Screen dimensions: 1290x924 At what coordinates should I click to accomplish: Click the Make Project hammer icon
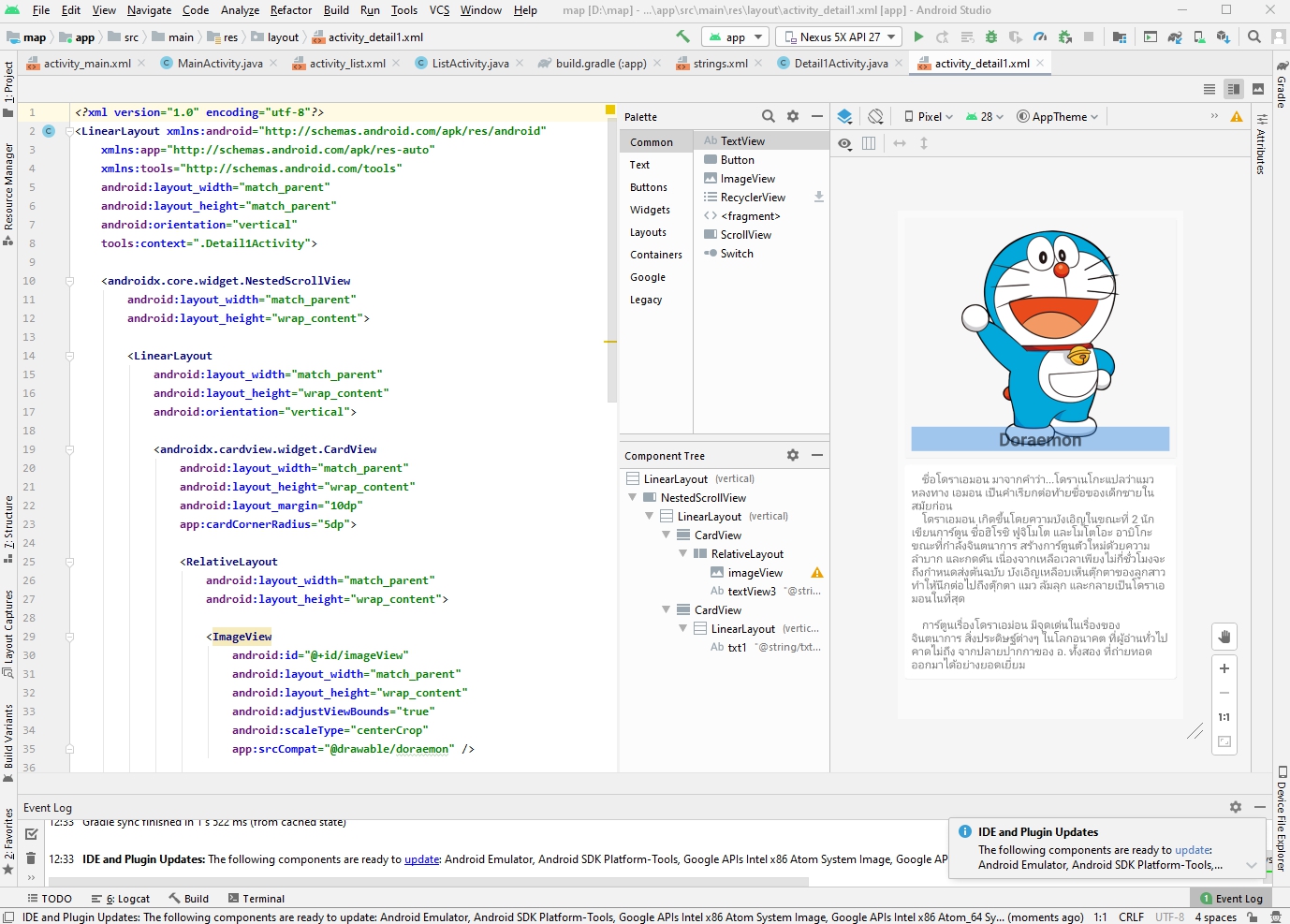point(682,37)
